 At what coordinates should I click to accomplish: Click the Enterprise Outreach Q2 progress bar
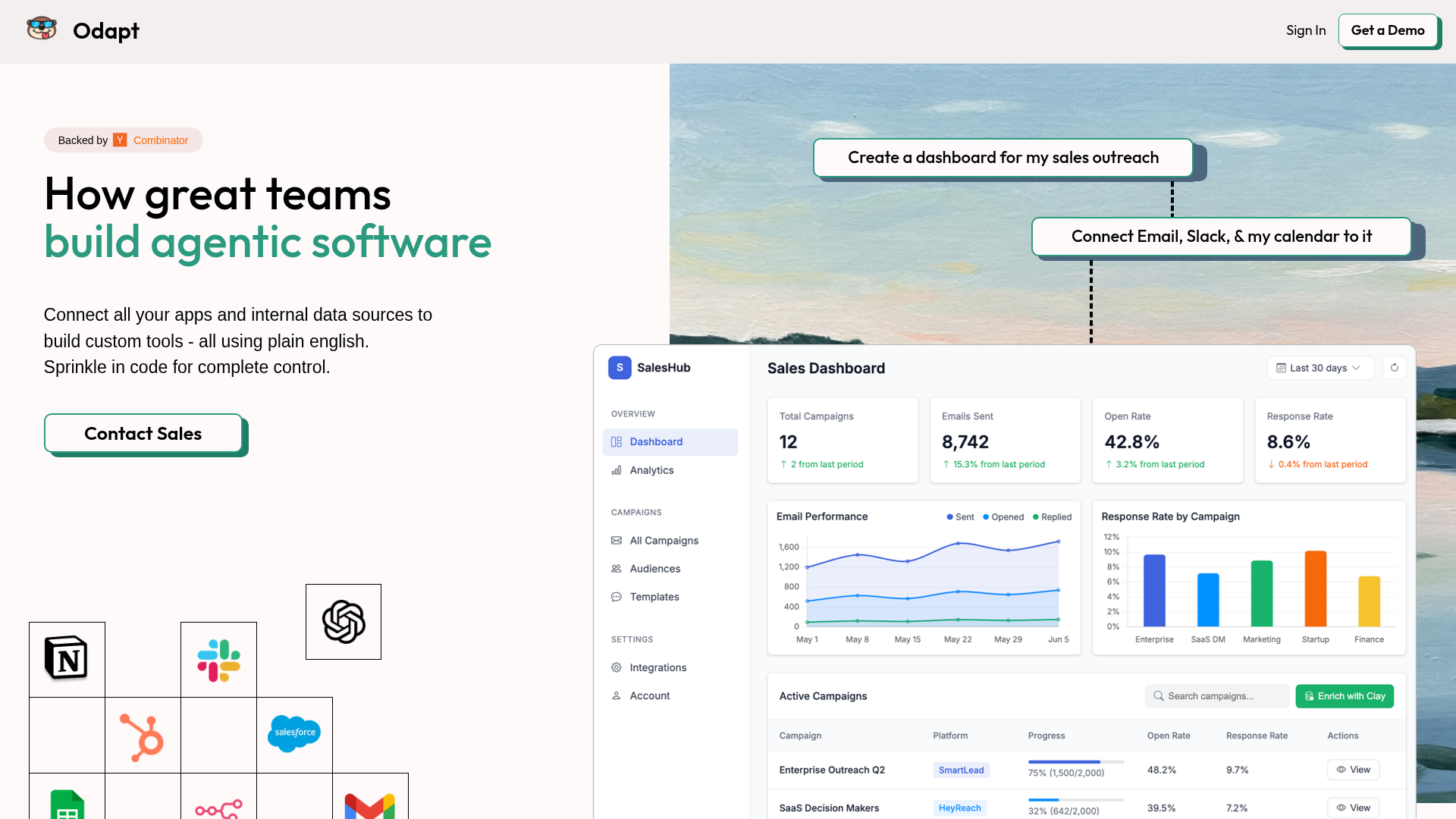point(1075,762)
